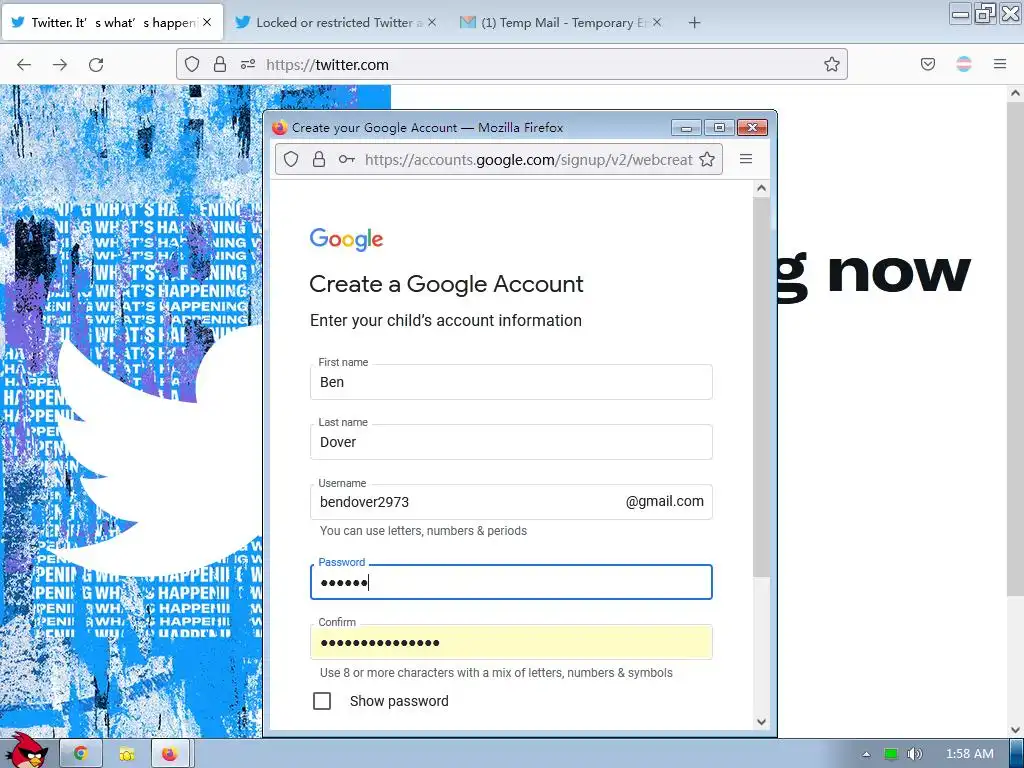Click the '@gmail.com' suffix text
1024x768 pixels.
click(664, 501)
